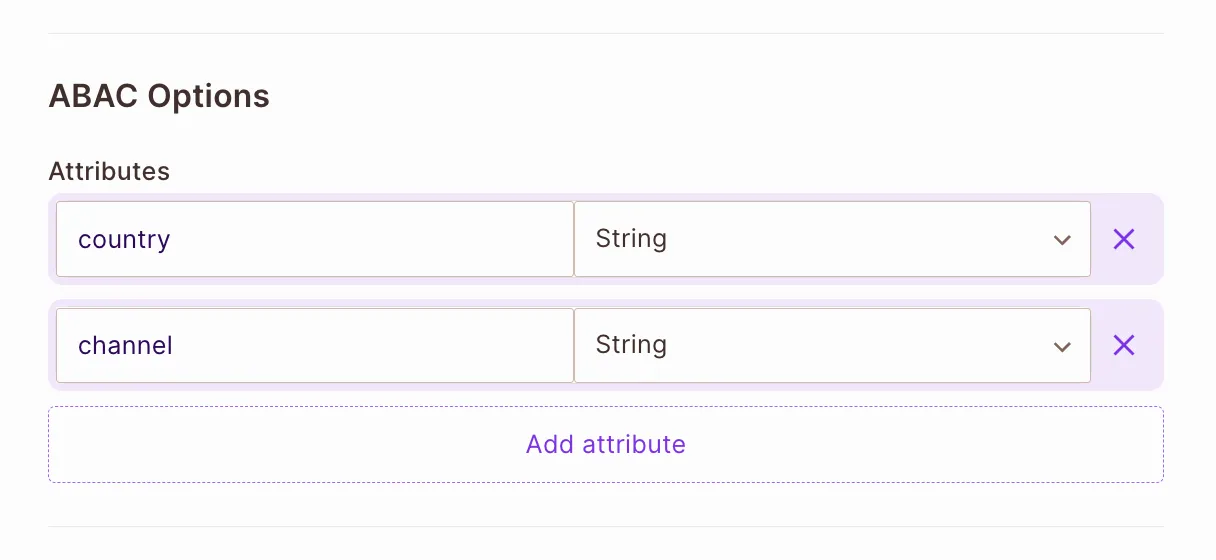Click the chevron arrow in channel row

[1062, 346]
